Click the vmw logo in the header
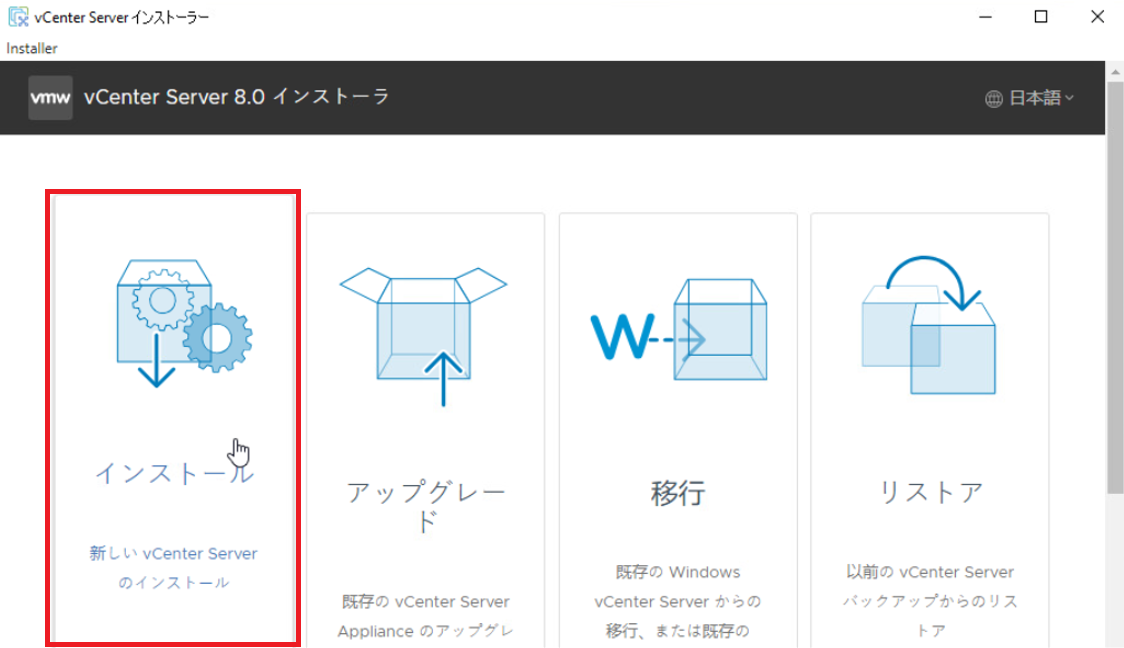1124x648 pixels. coord(50,97)
